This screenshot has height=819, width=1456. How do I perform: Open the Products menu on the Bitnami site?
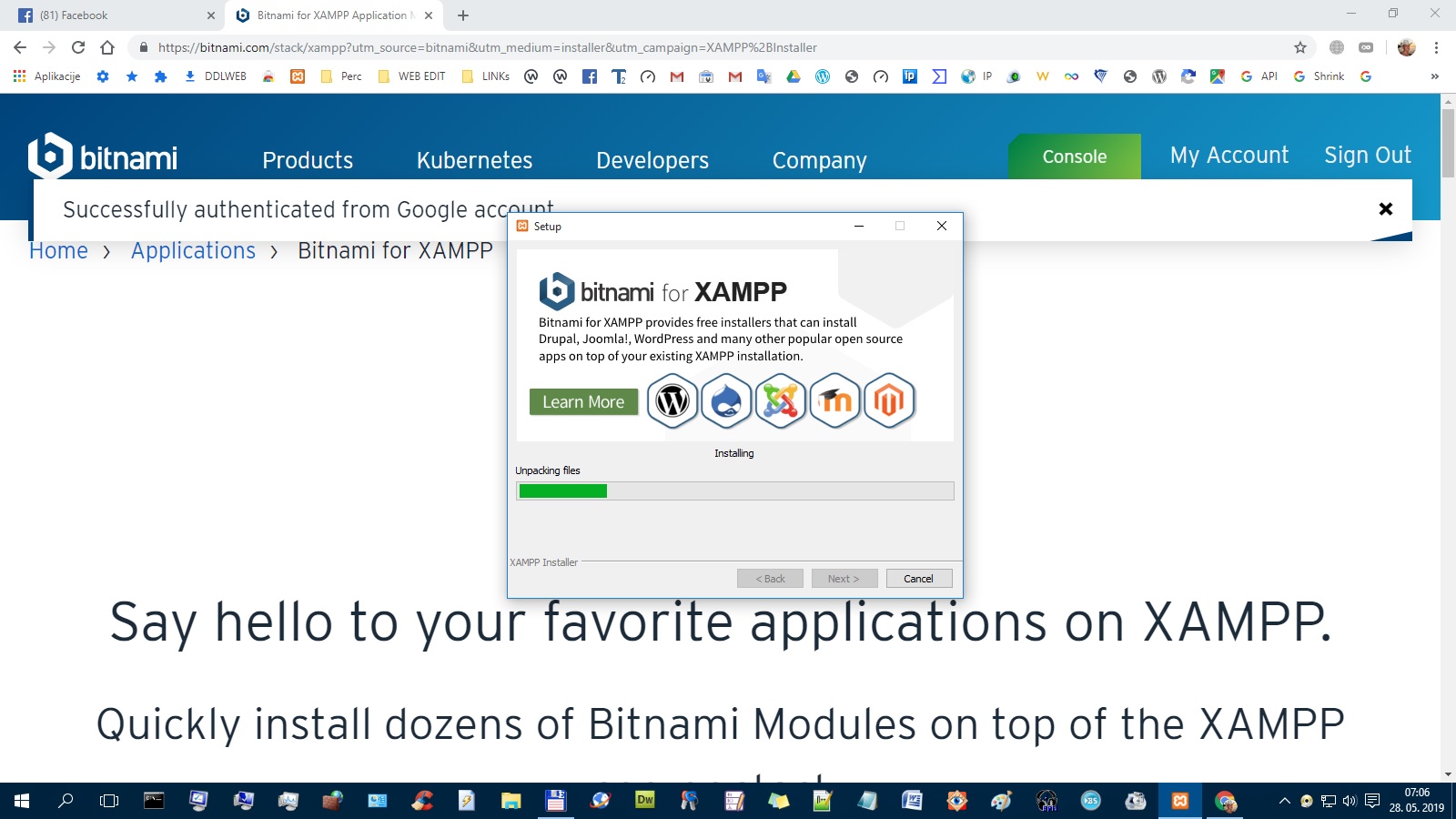pos(308,160)
